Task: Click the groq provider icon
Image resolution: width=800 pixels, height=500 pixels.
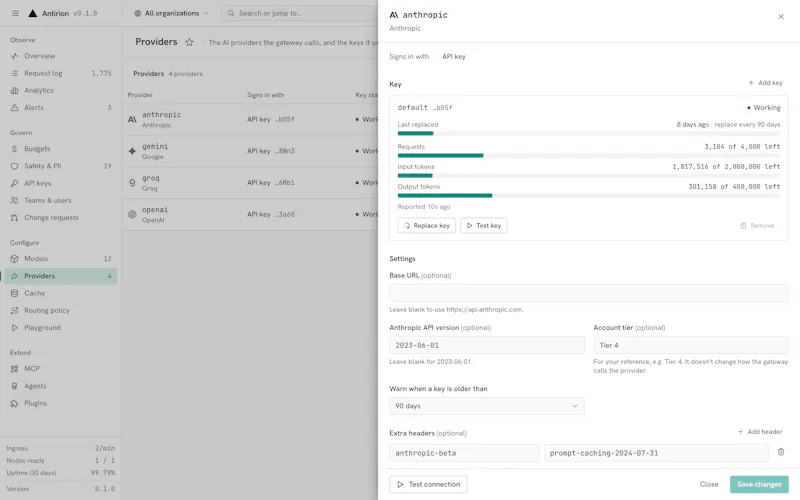Action: pyautogui.click(x=132, y=183)
